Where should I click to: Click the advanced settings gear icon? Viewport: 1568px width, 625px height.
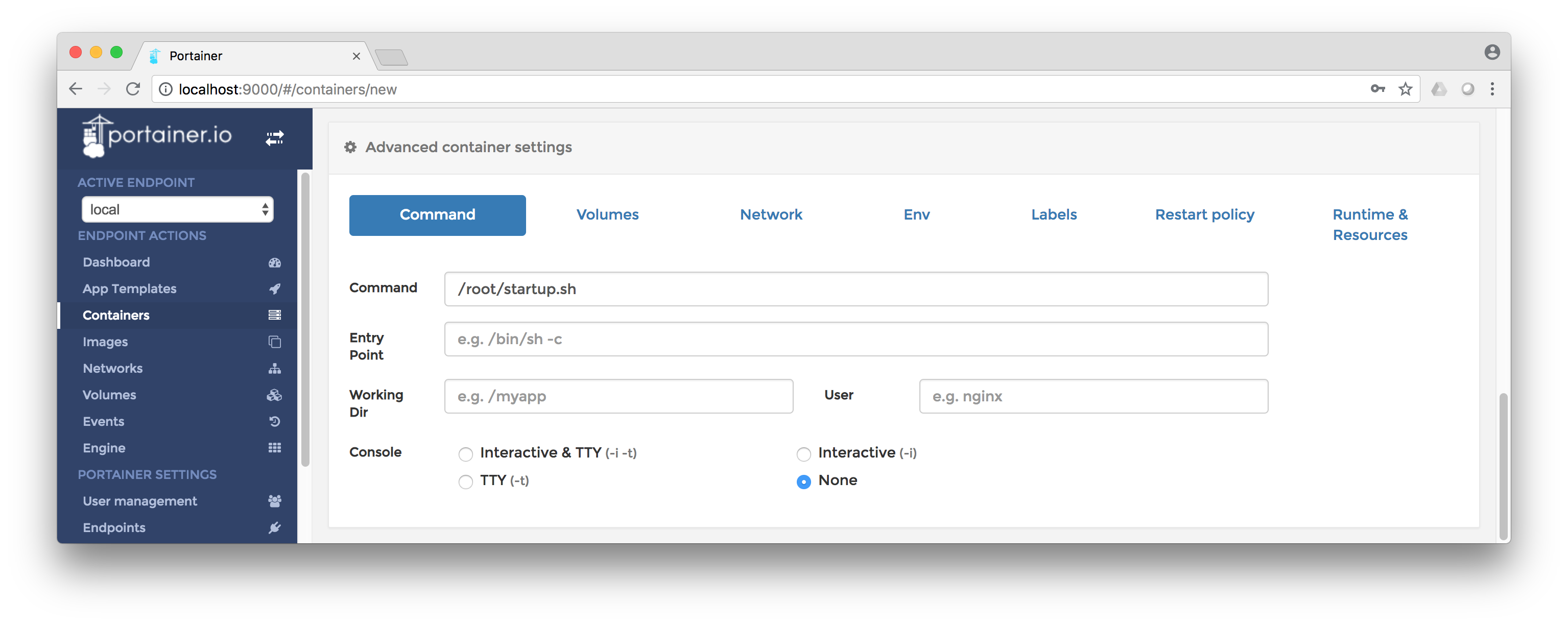[350, 147]
